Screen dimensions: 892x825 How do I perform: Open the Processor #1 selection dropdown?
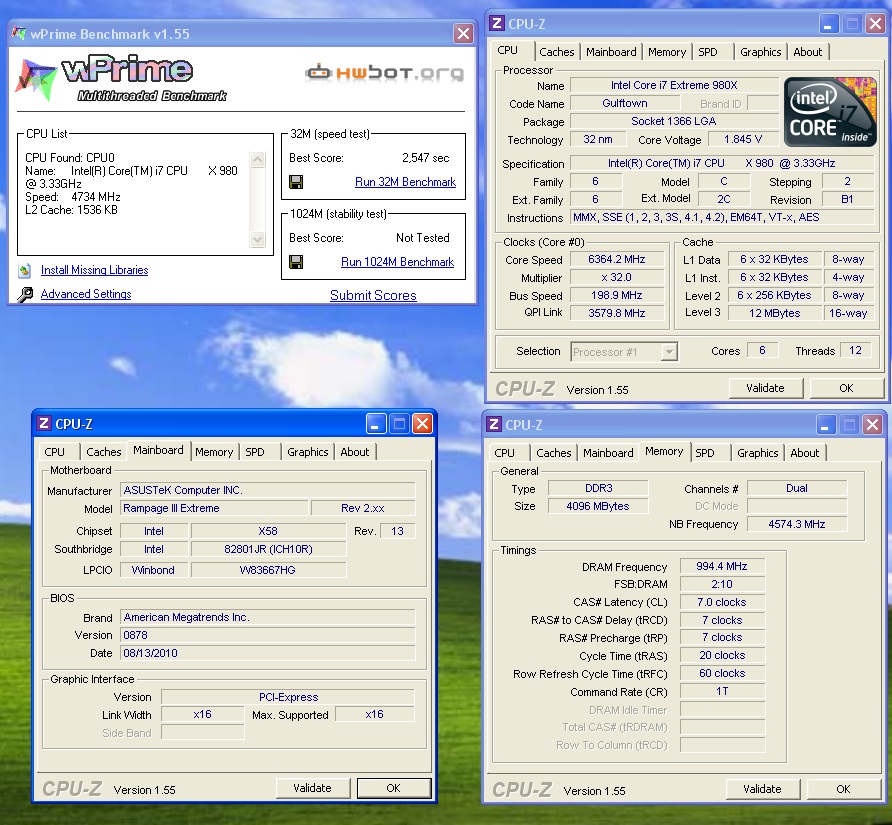(x=670, y=352)
